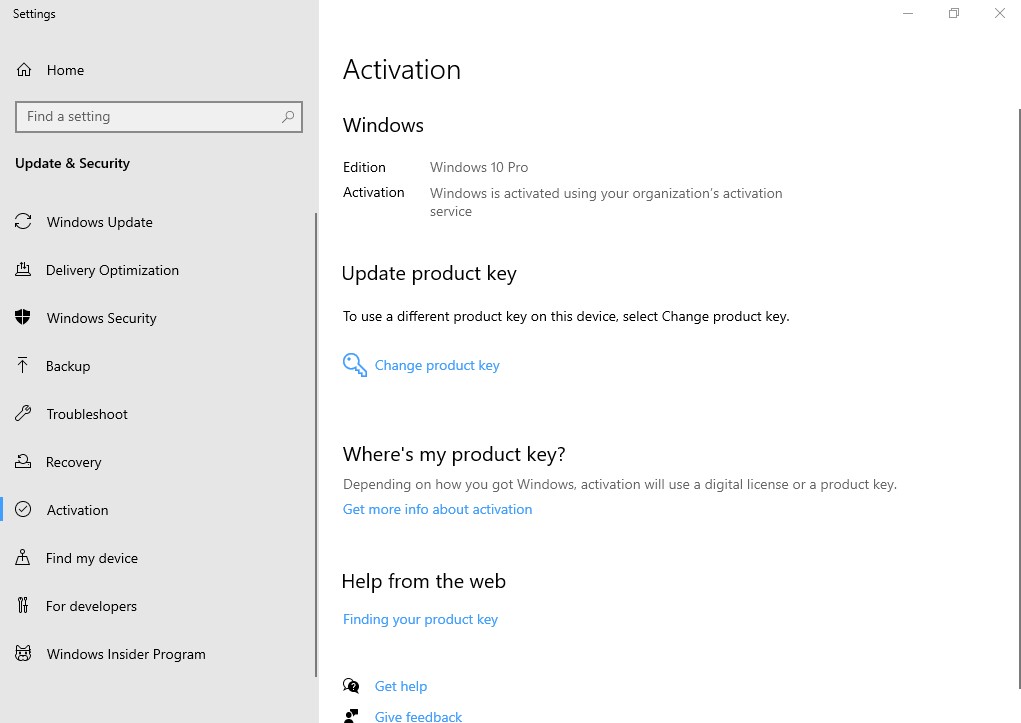Click the key icon beside Change product key
1021x723 pixels.
355,365
